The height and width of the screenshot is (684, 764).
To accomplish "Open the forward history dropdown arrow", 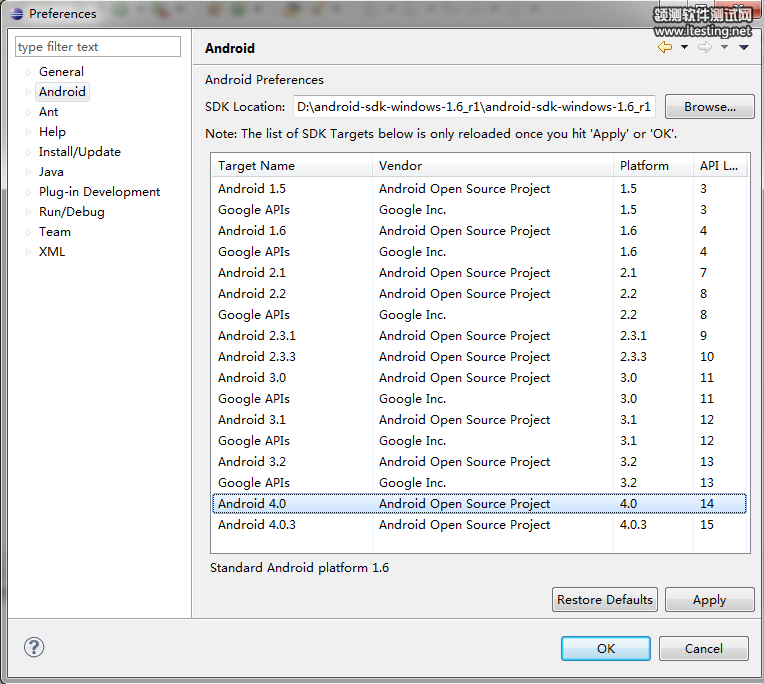I will pos(725,47).
